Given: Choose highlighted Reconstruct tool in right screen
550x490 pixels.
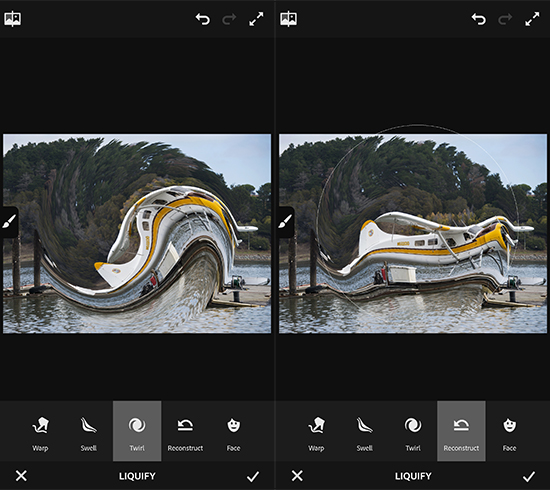Looking at the screenshot, I should pos(461,431).
